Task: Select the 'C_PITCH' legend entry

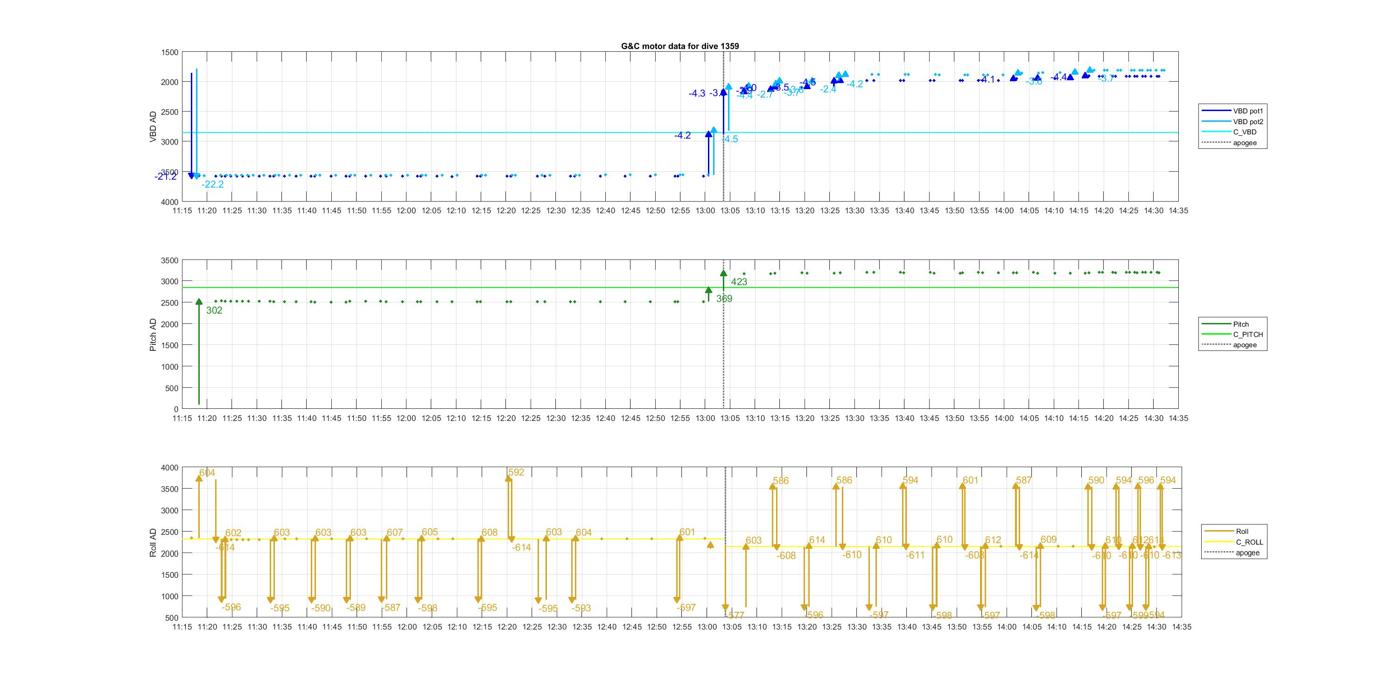Action: (1248, 334)
